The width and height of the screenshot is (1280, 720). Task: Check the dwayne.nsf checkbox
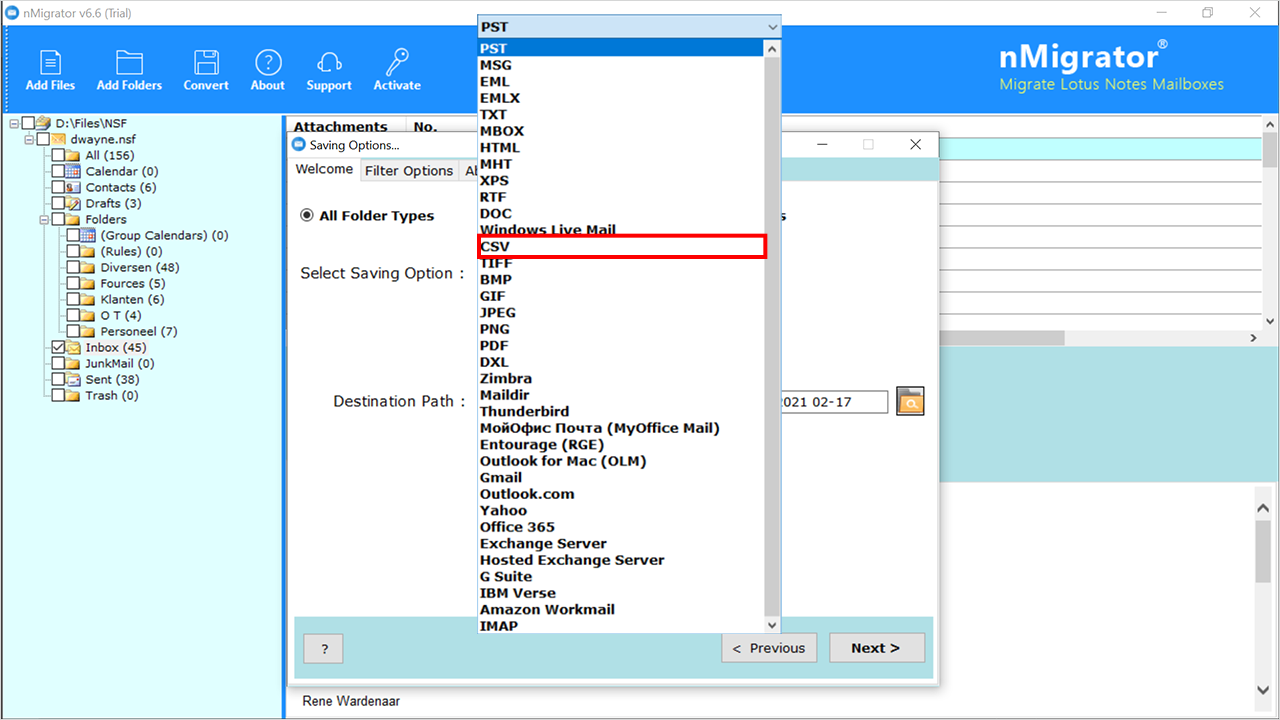point(43,139)
